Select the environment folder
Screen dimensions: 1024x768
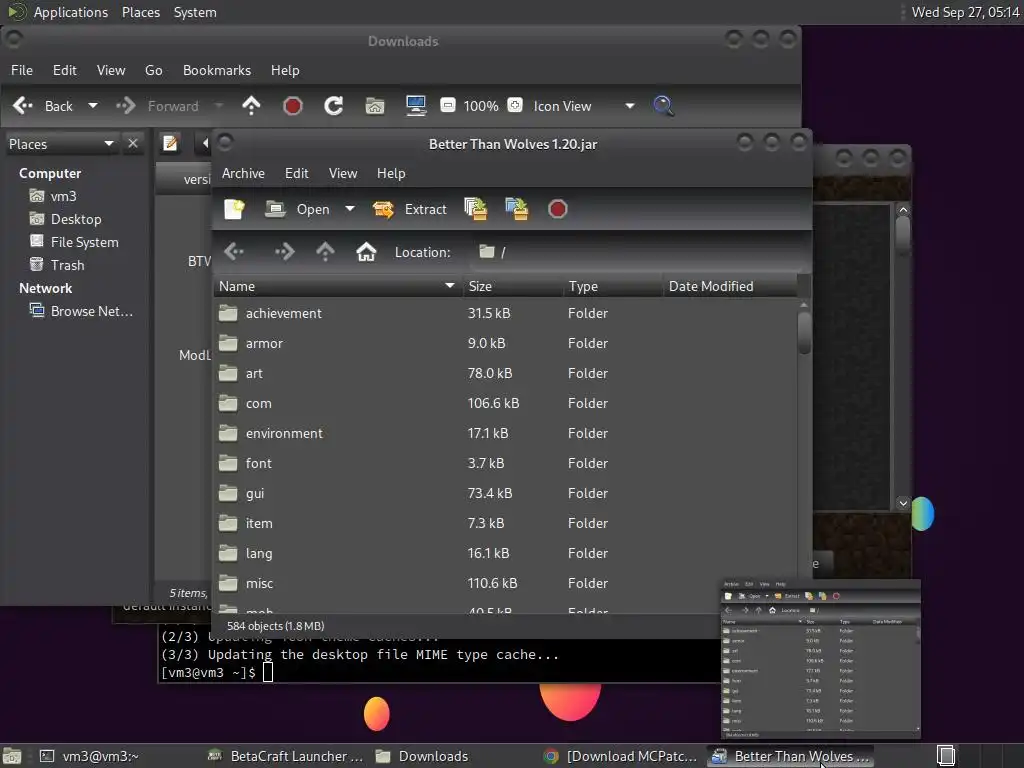coord(505,434)
